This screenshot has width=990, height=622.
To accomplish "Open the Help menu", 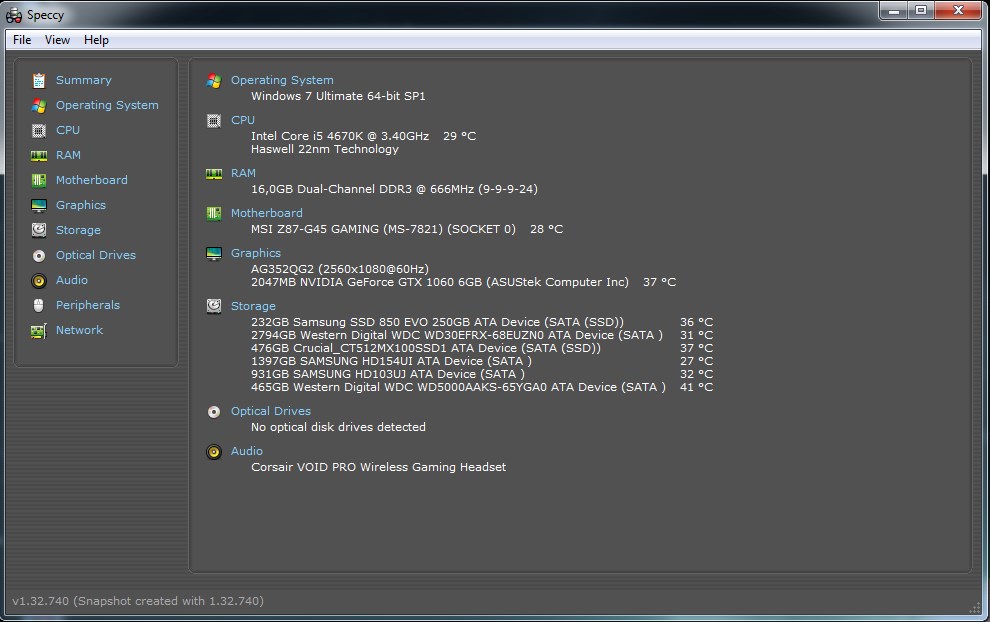I will (x=96, y=40).
